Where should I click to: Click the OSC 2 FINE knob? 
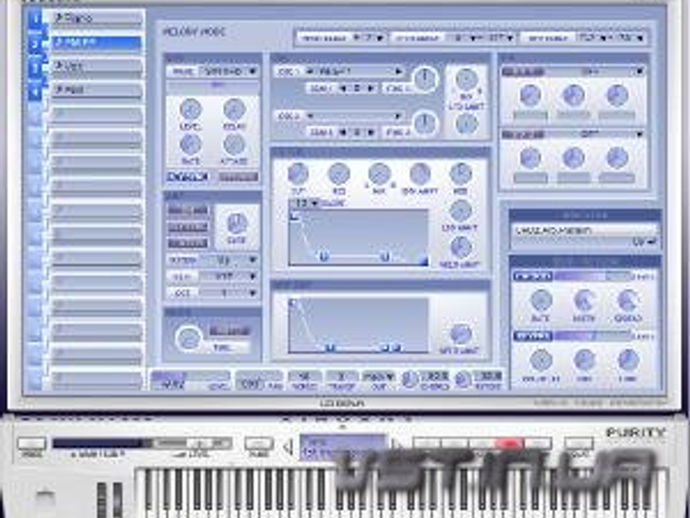tap(425, 123)
